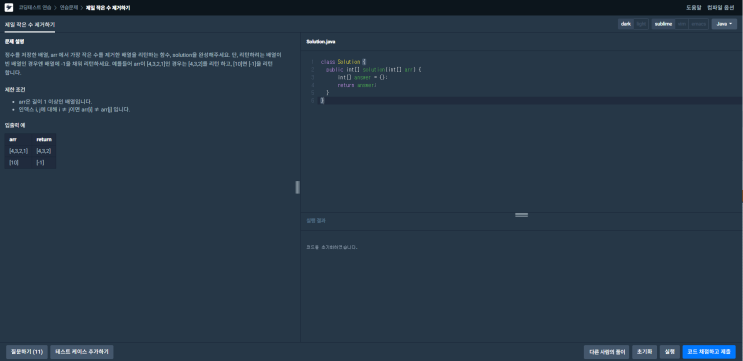
Task: Open the Java language dropdown
Action: (724, 24)
